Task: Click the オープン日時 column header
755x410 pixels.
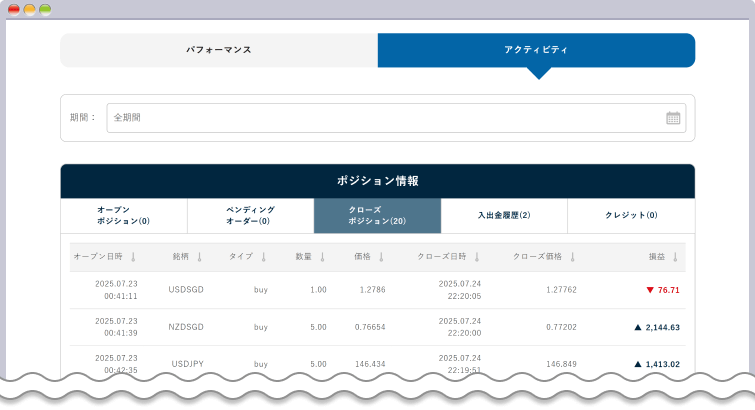Action: tap(98, 257)
